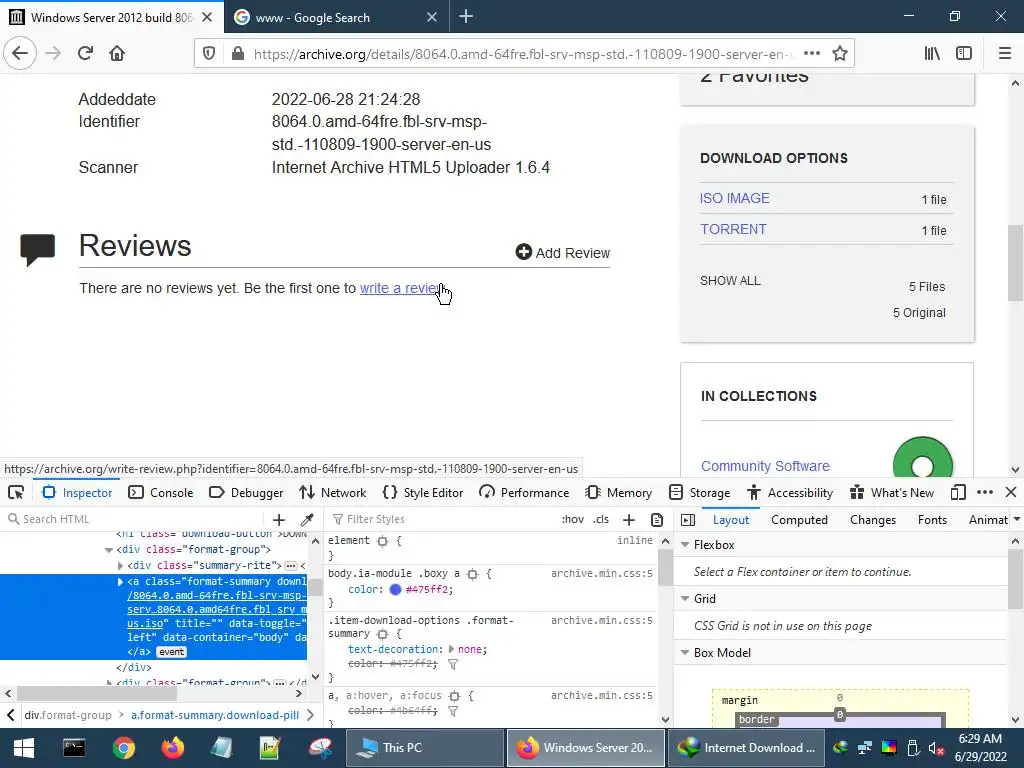The height and width of the screenshot is (768, 1024).
Task: View site security padlock info
Action: 238,54
